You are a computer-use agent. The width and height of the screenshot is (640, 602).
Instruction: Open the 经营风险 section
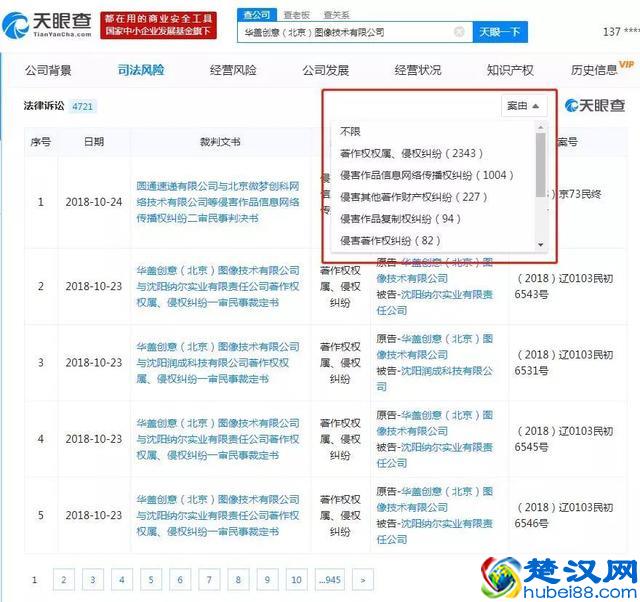(233, 70)
